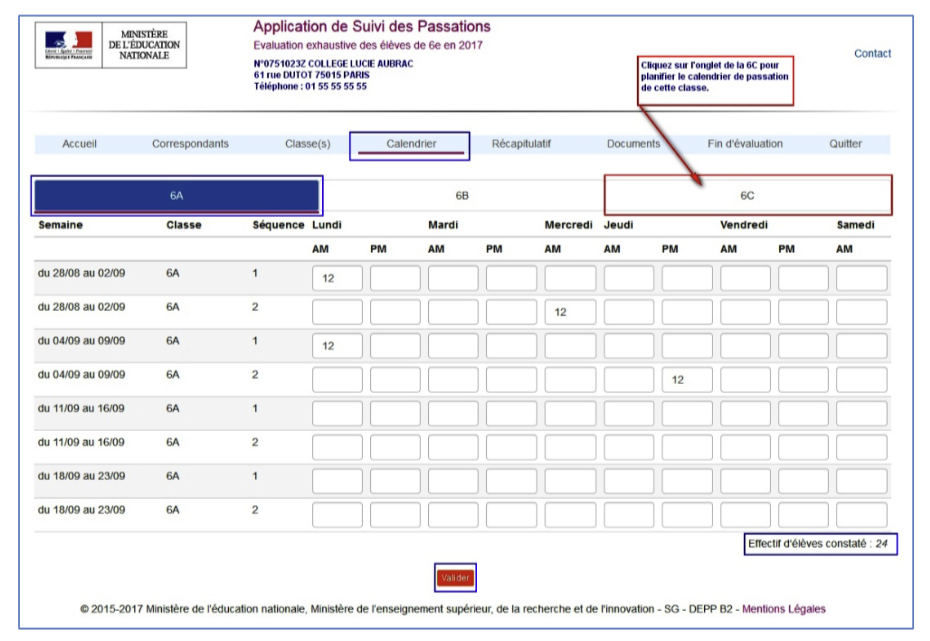The image size is (930, 641).
Task: Select the Classe(s) menu item
Action: [307, 143]
